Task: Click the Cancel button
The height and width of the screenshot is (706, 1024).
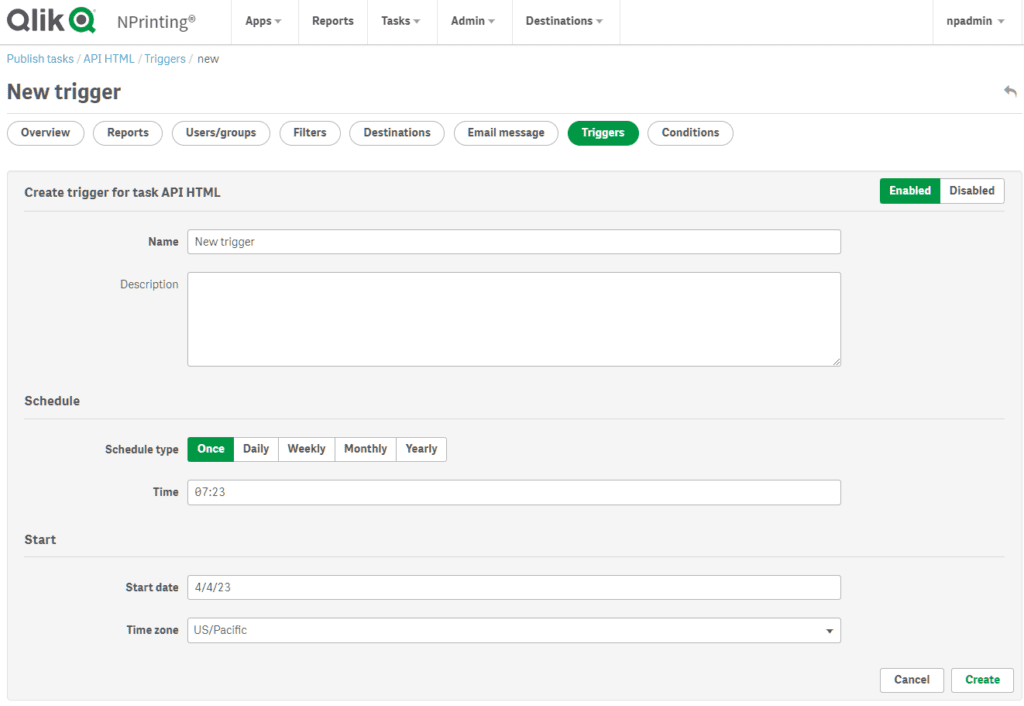Action: coord(911,679)
